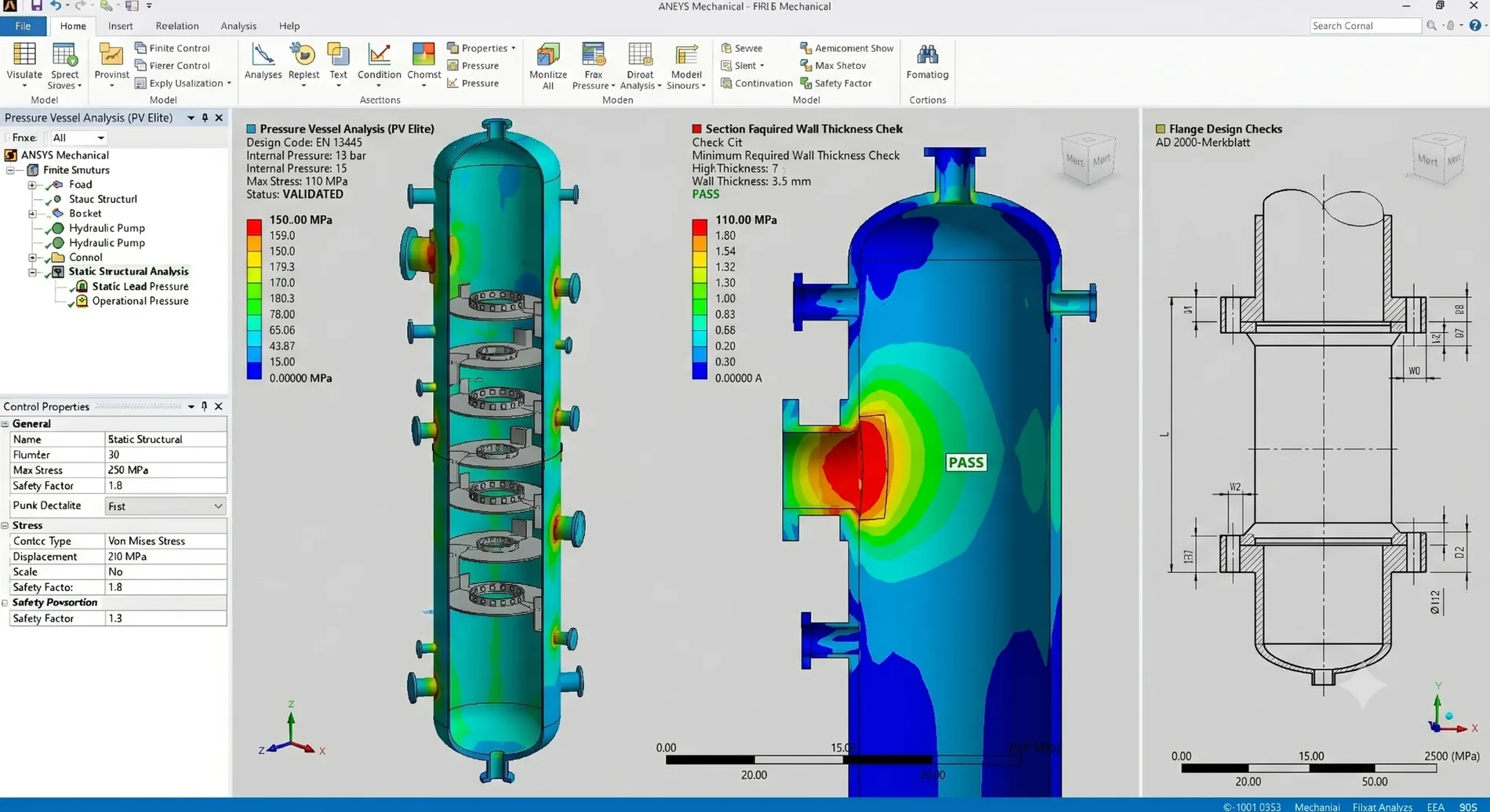This screenshot has width=1490, height=812.
Task: Expand the Bosket tree node
Action: pos(32,214)
